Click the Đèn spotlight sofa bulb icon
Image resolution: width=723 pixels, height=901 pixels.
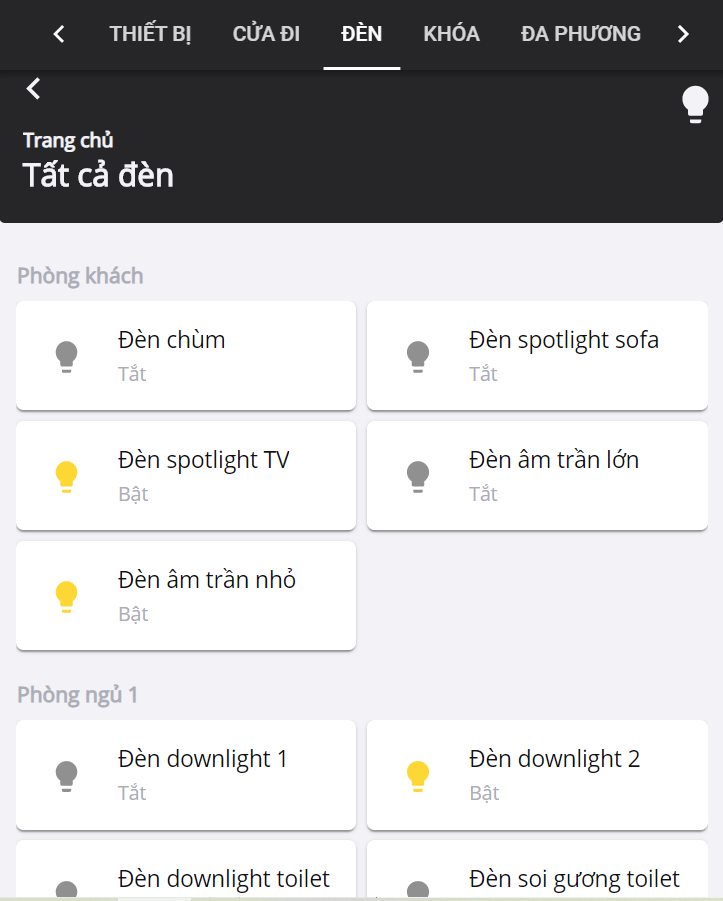418,356
